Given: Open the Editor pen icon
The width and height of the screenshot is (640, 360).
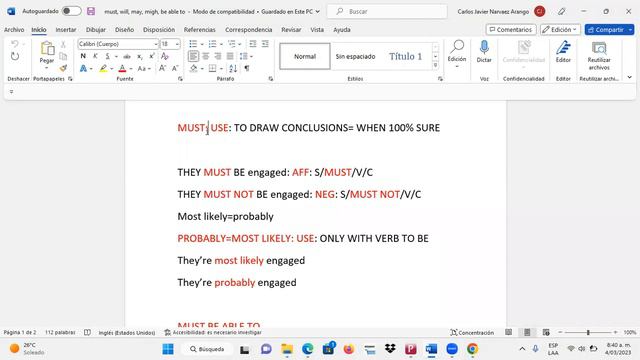Looking at the screenshot, I should pos(563,47).
